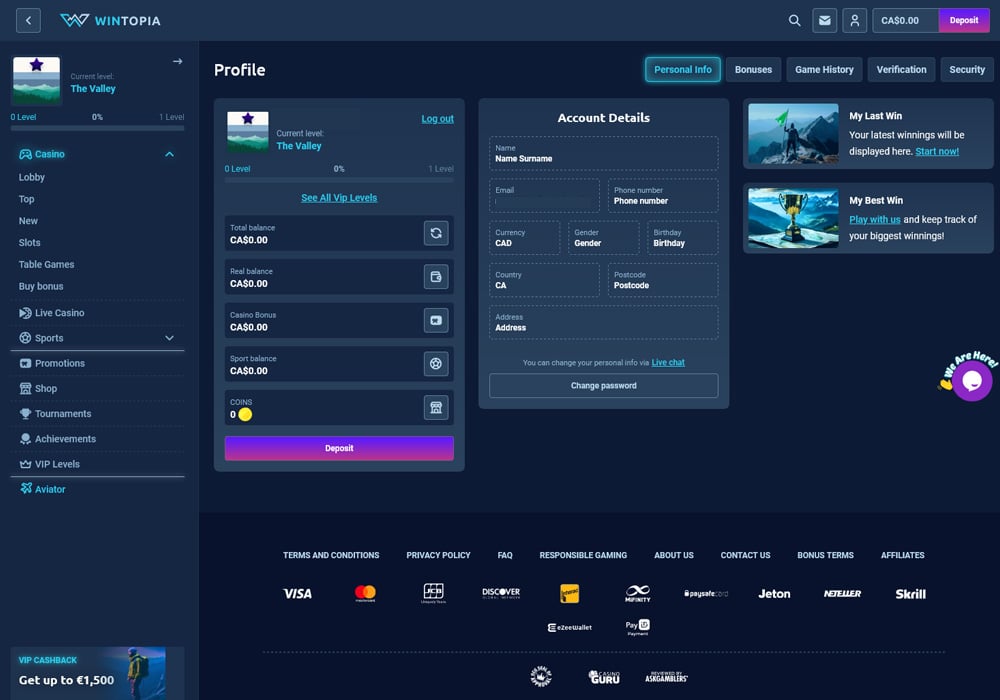
Task: Click the back arrow button in header
Action: tap(28, 20)
